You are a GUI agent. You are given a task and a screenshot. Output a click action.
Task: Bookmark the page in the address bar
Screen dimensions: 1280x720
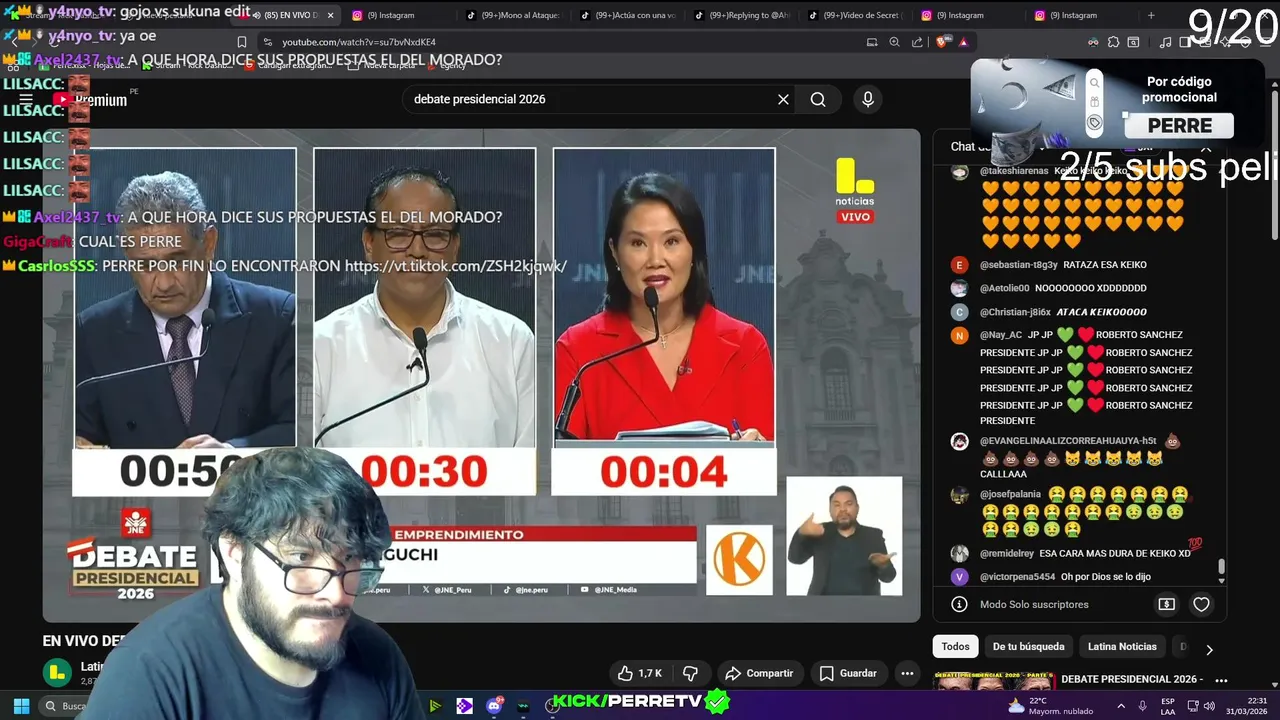[241, 42]
